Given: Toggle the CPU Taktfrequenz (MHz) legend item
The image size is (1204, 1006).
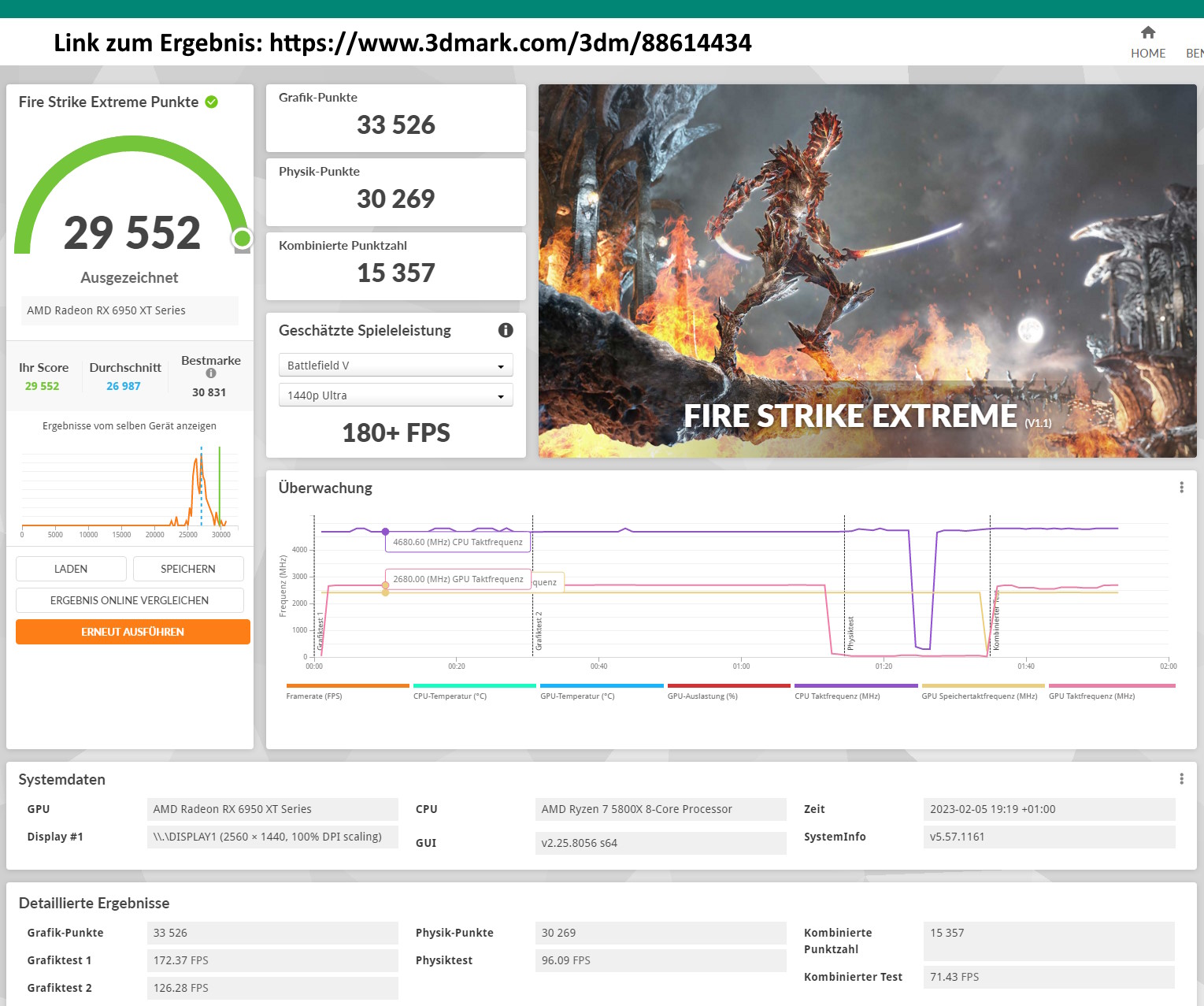Looking at the screenshot, I should pos(856,692).
